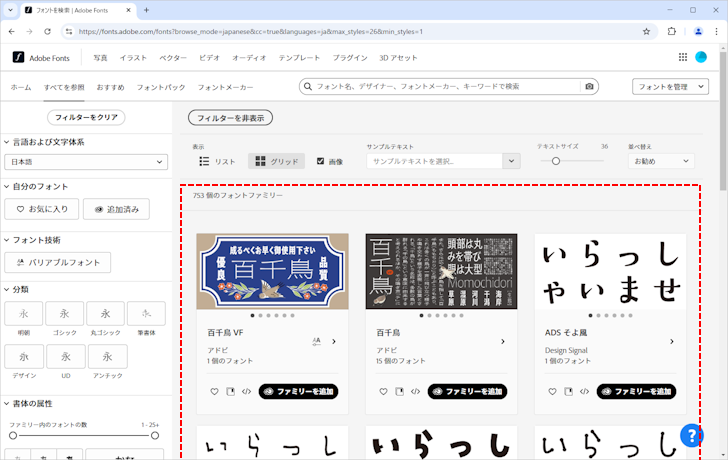Favorite ADS そよ風 with heart icon
This screenshot has height=460, width=728.
pyautogui.click(x=552, y=391)
